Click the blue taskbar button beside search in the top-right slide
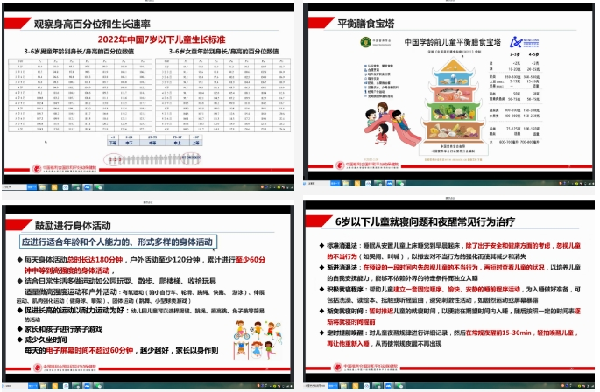 [x=336, y=183]
